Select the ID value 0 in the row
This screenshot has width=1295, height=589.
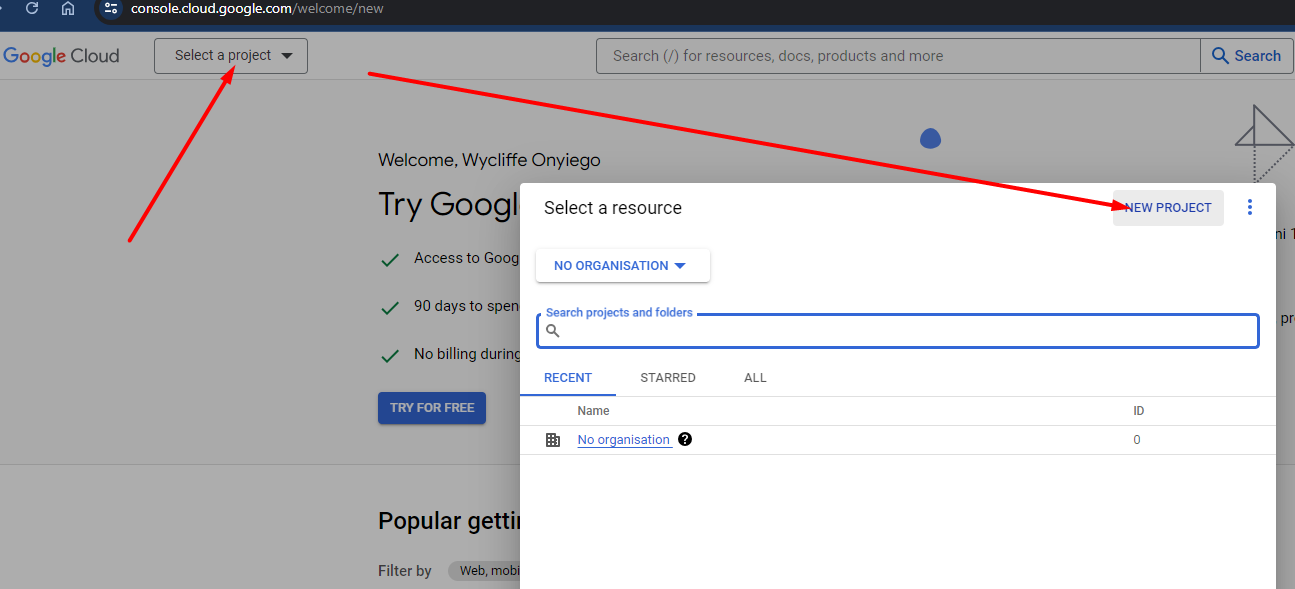[1137, 440]
